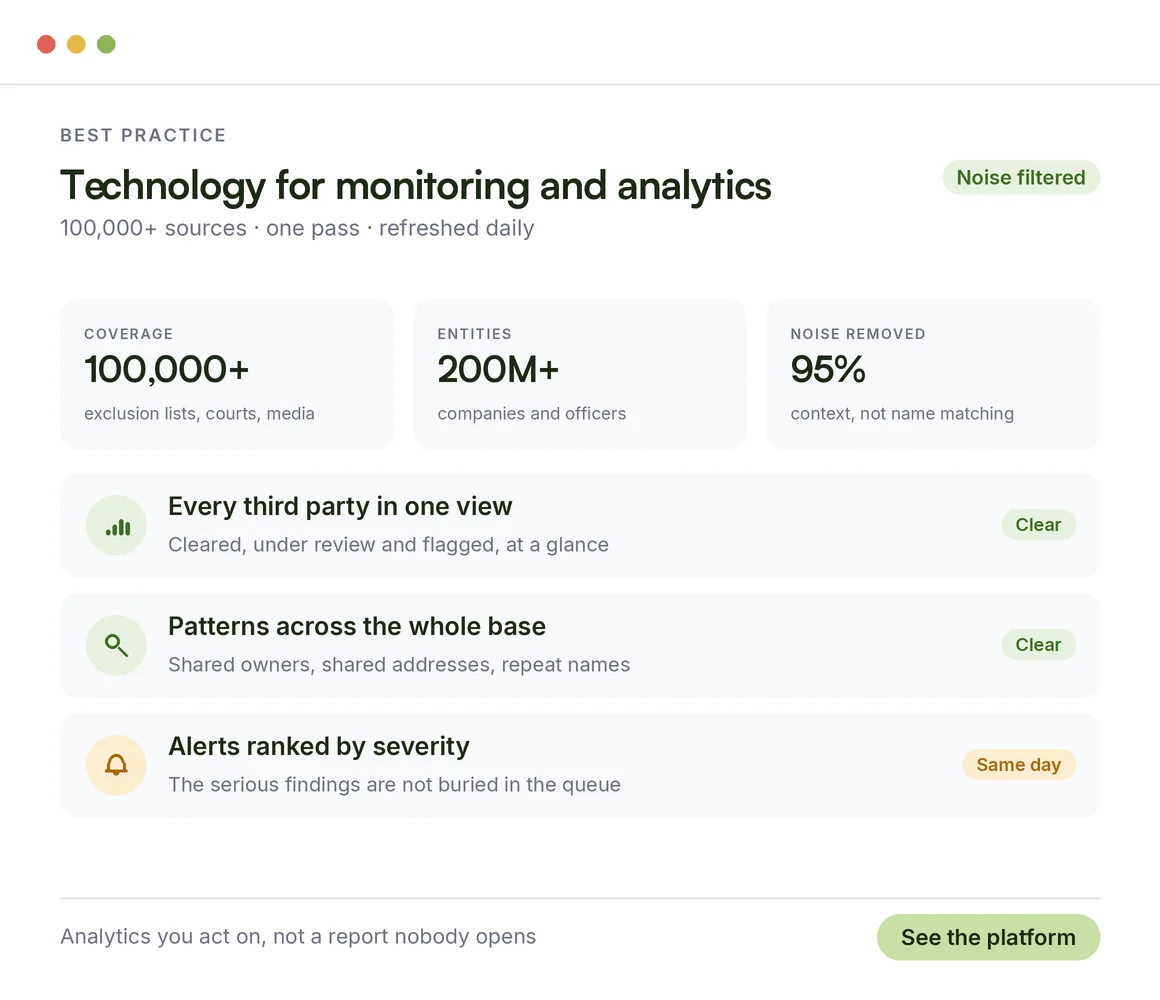Click 'Cleared, under review and flagged' description
Screen dimensions: 1160x1000
[388, 545]
